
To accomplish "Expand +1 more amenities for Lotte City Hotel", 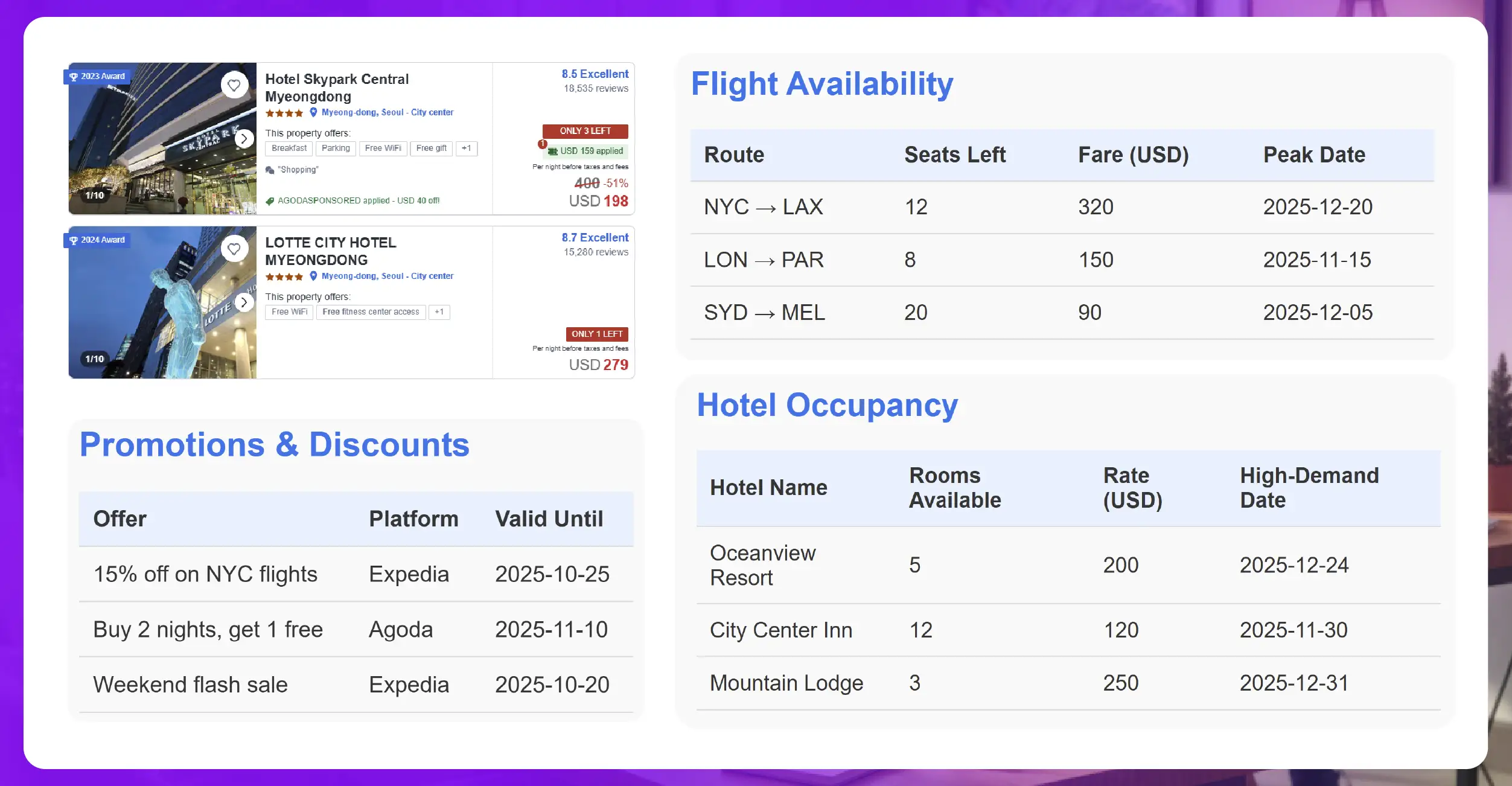I will [x=439, y=312].
